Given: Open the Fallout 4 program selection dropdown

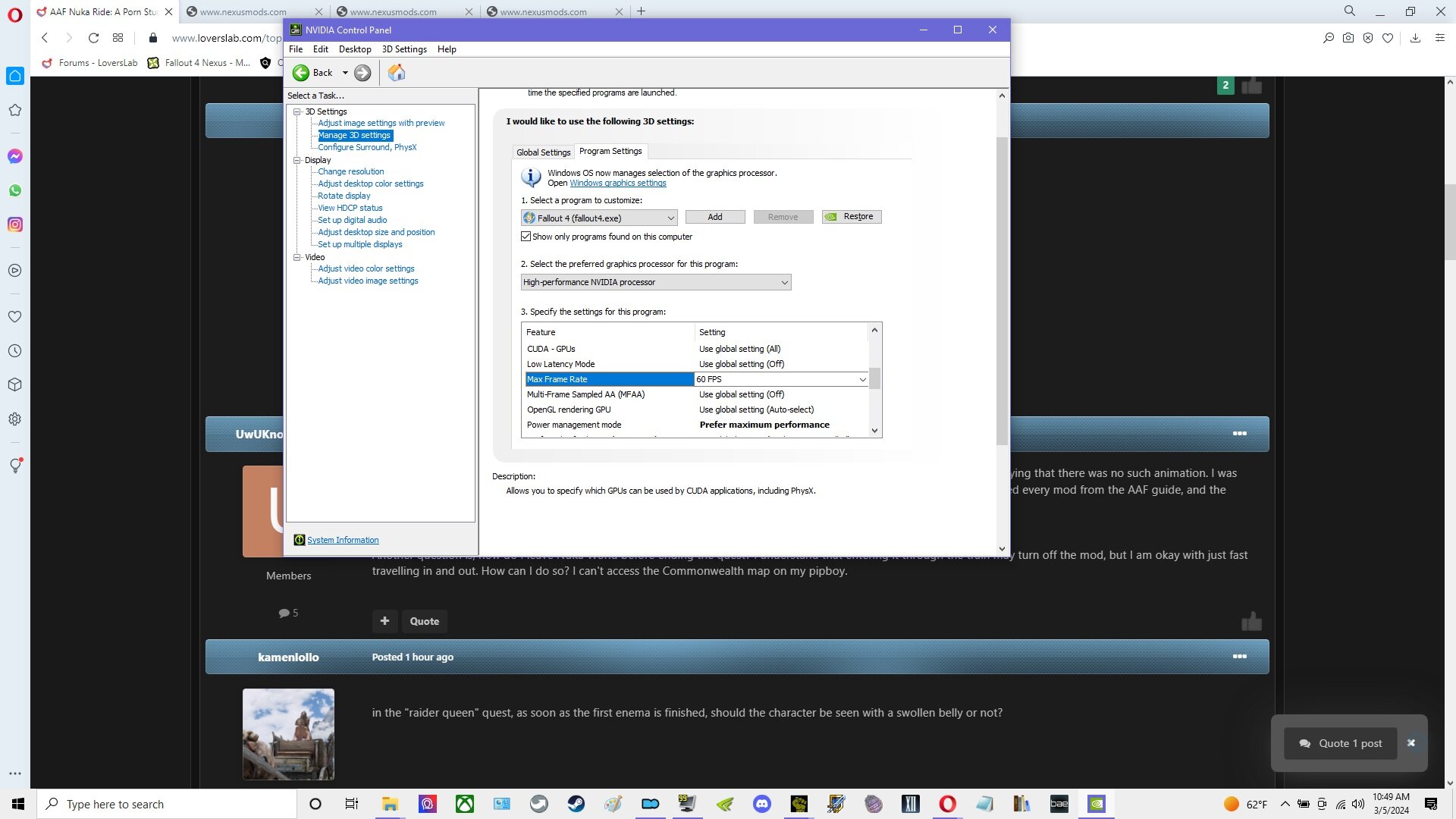Looking at the screenshot, I should [x=599, y=218].
